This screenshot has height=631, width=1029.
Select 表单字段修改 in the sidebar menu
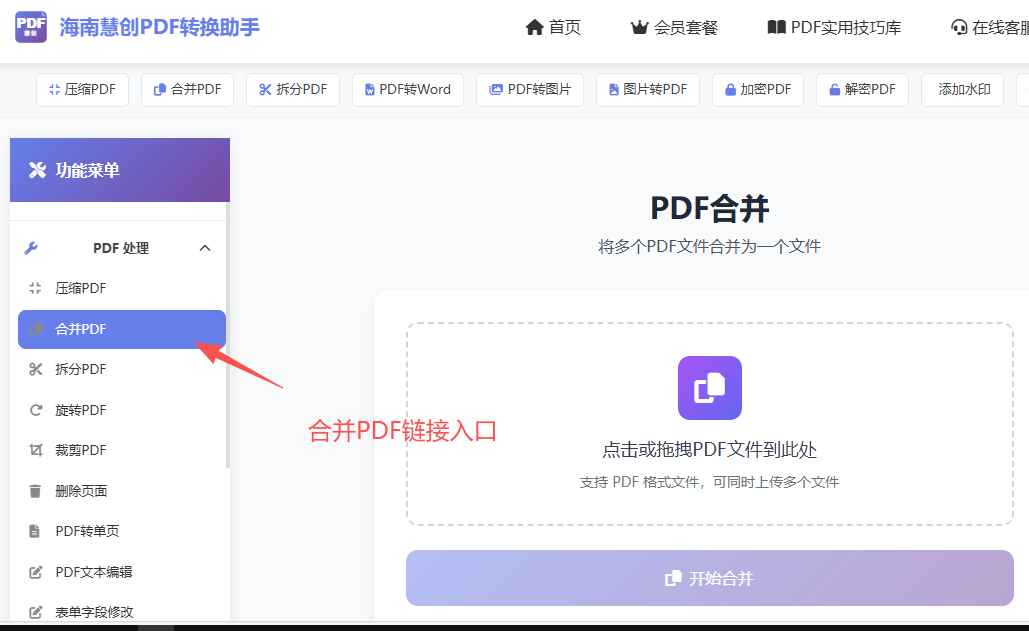pos(121,612)
